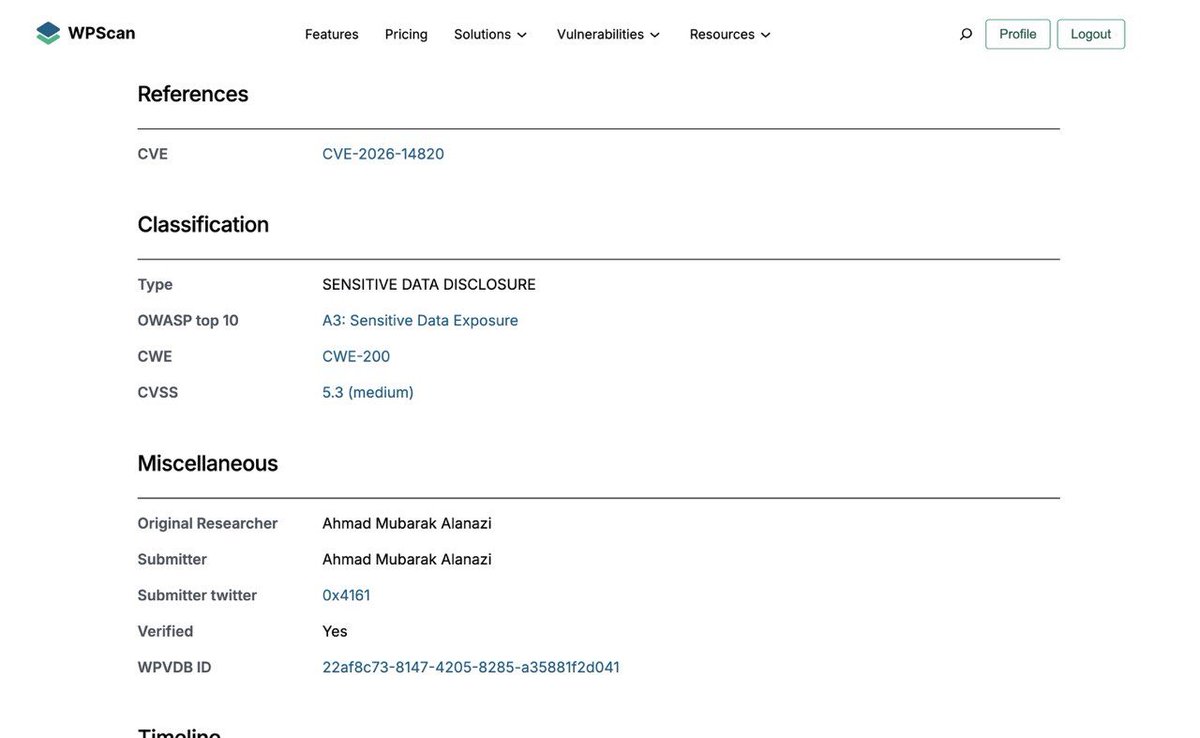The height and width of the screenshot is (738, 1200).
Task: Click the WPVDB ID label
Action: point(174,668)
